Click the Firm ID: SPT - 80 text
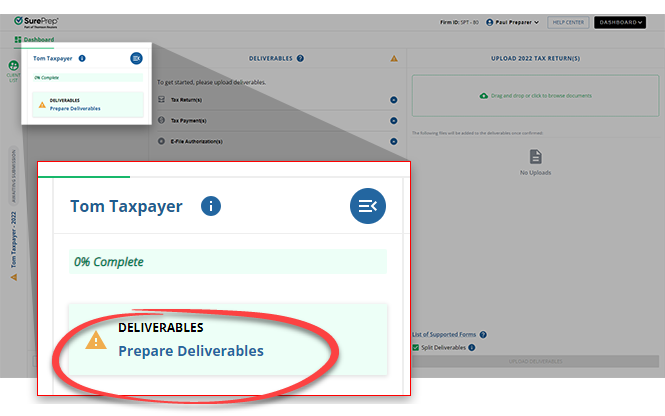The image size is (665, 416). pos(459,22)
